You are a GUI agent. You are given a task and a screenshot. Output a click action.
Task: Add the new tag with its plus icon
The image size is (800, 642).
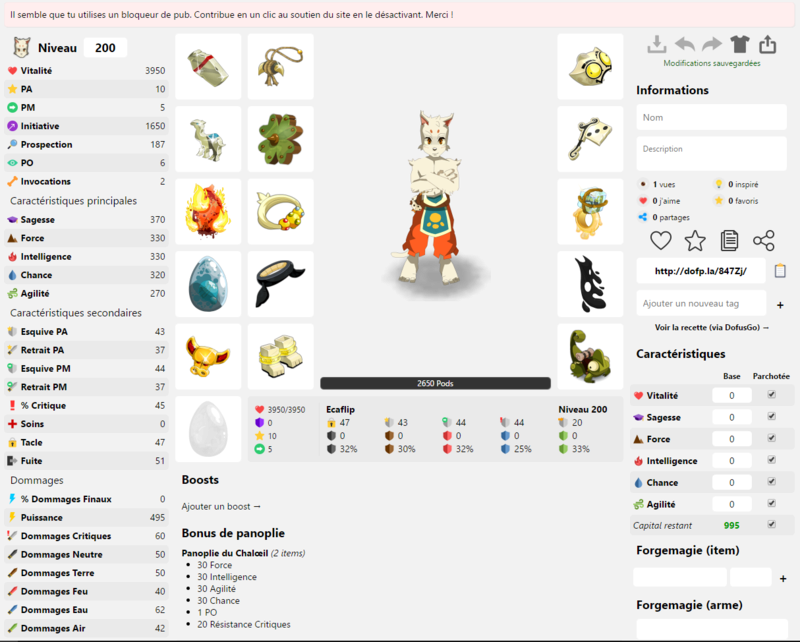(x=780, y=305)
